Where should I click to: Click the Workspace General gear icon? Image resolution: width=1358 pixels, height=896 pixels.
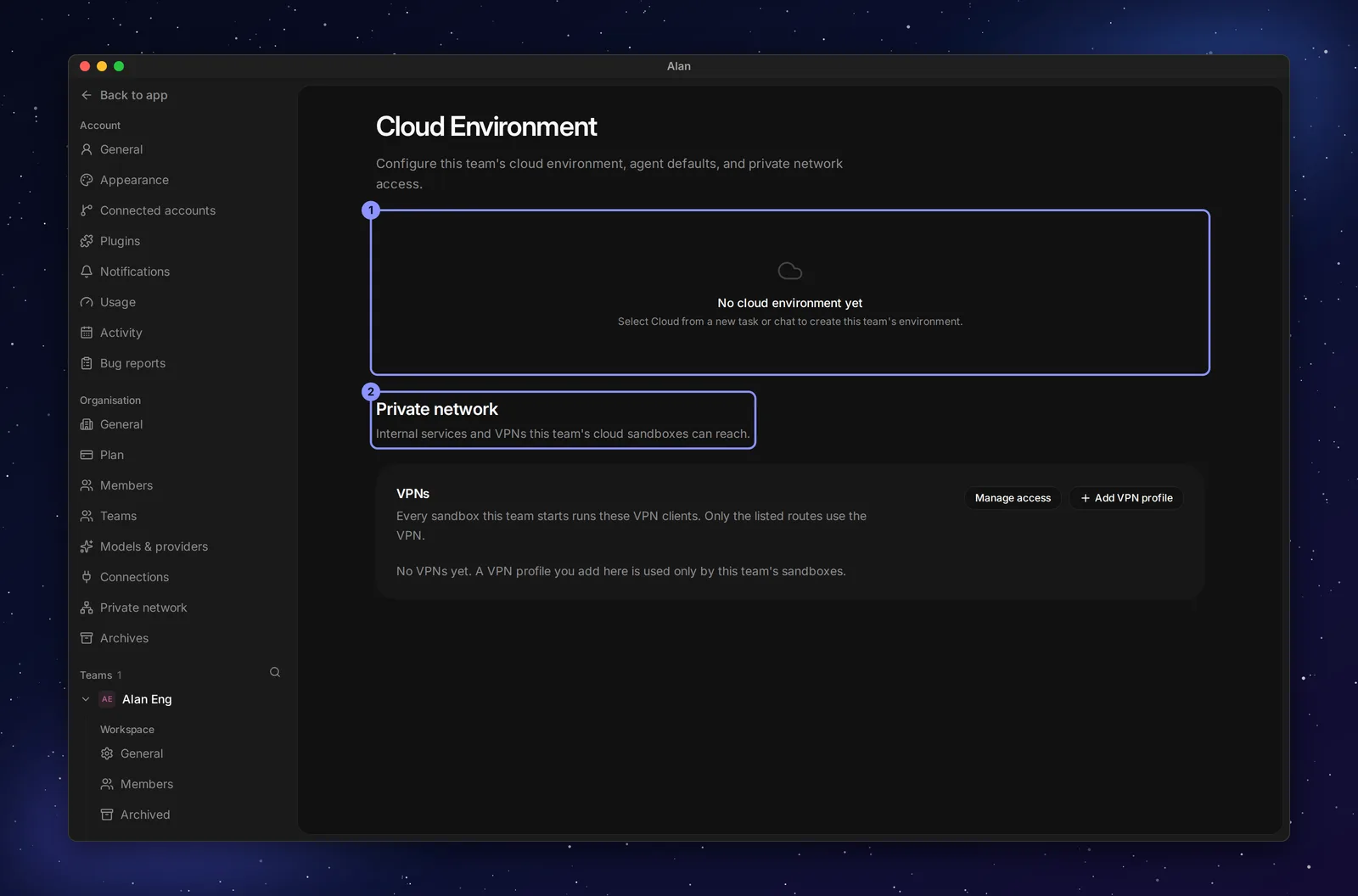coord(107,753)
